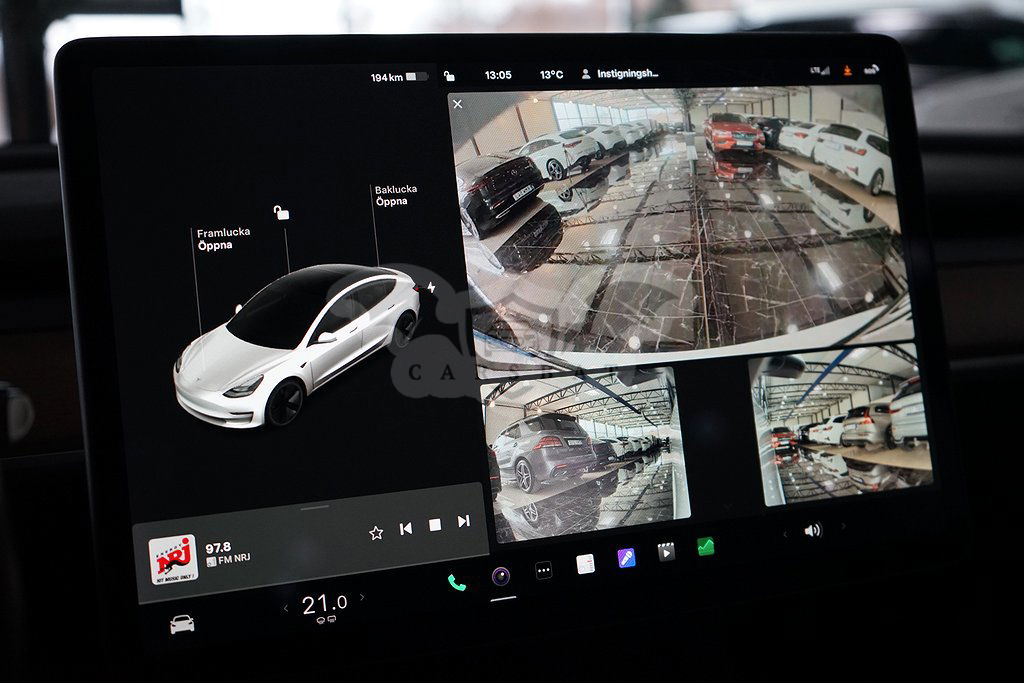Lower temperature with the left arrow
The height and width of the screenshot is (683, 1024).
click(285, 608)
